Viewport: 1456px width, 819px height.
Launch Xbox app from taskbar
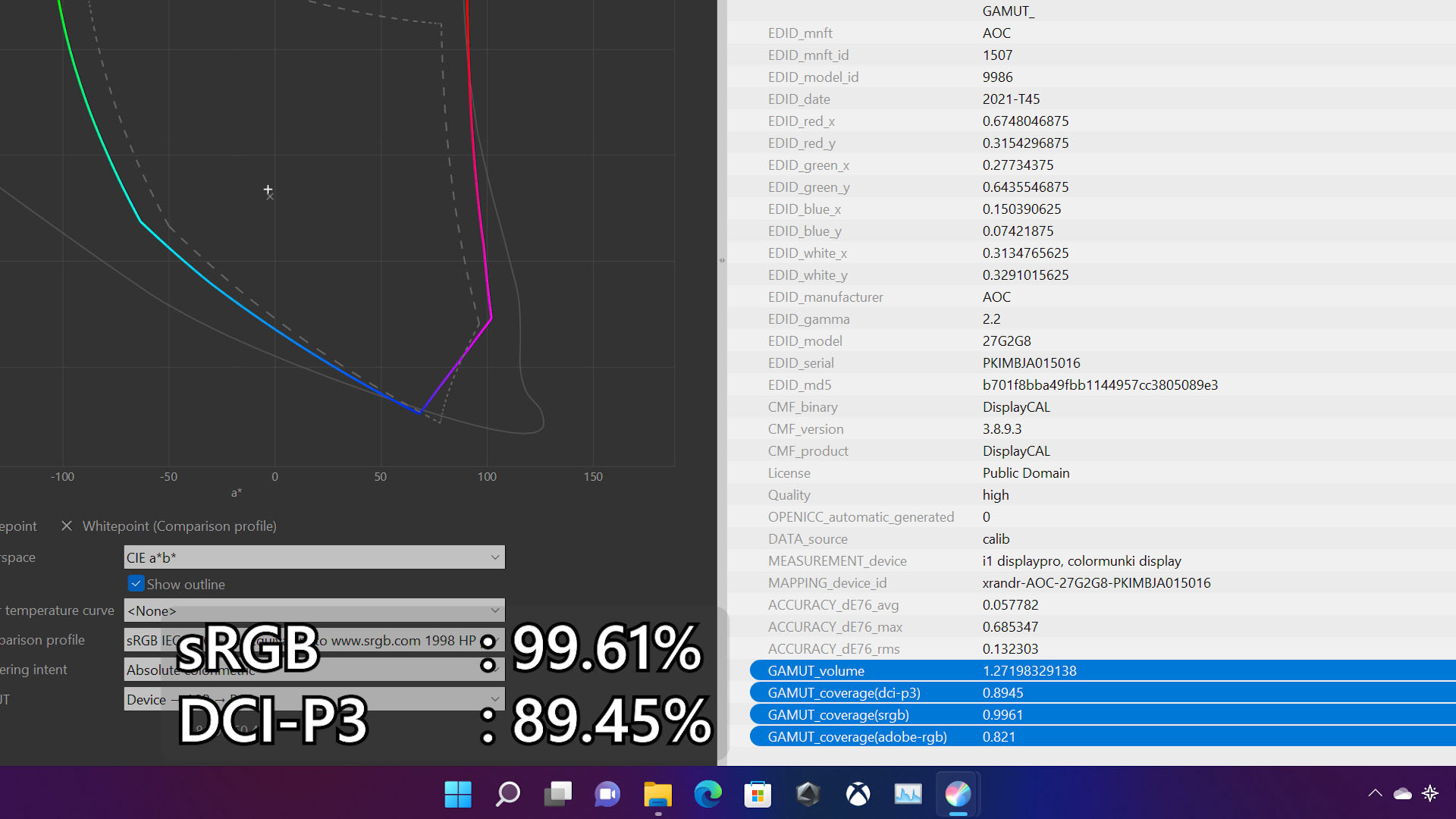(858, 794)
